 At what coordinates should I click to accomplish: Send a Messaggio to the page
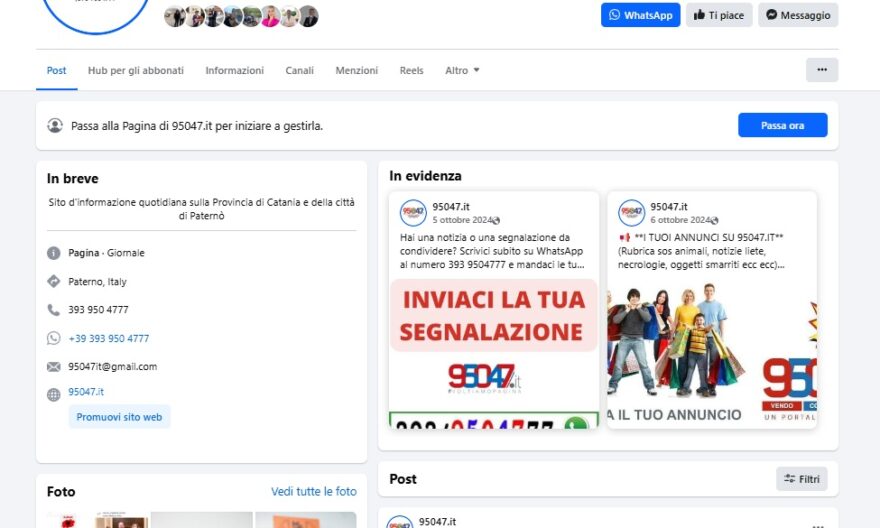(798, 15)
